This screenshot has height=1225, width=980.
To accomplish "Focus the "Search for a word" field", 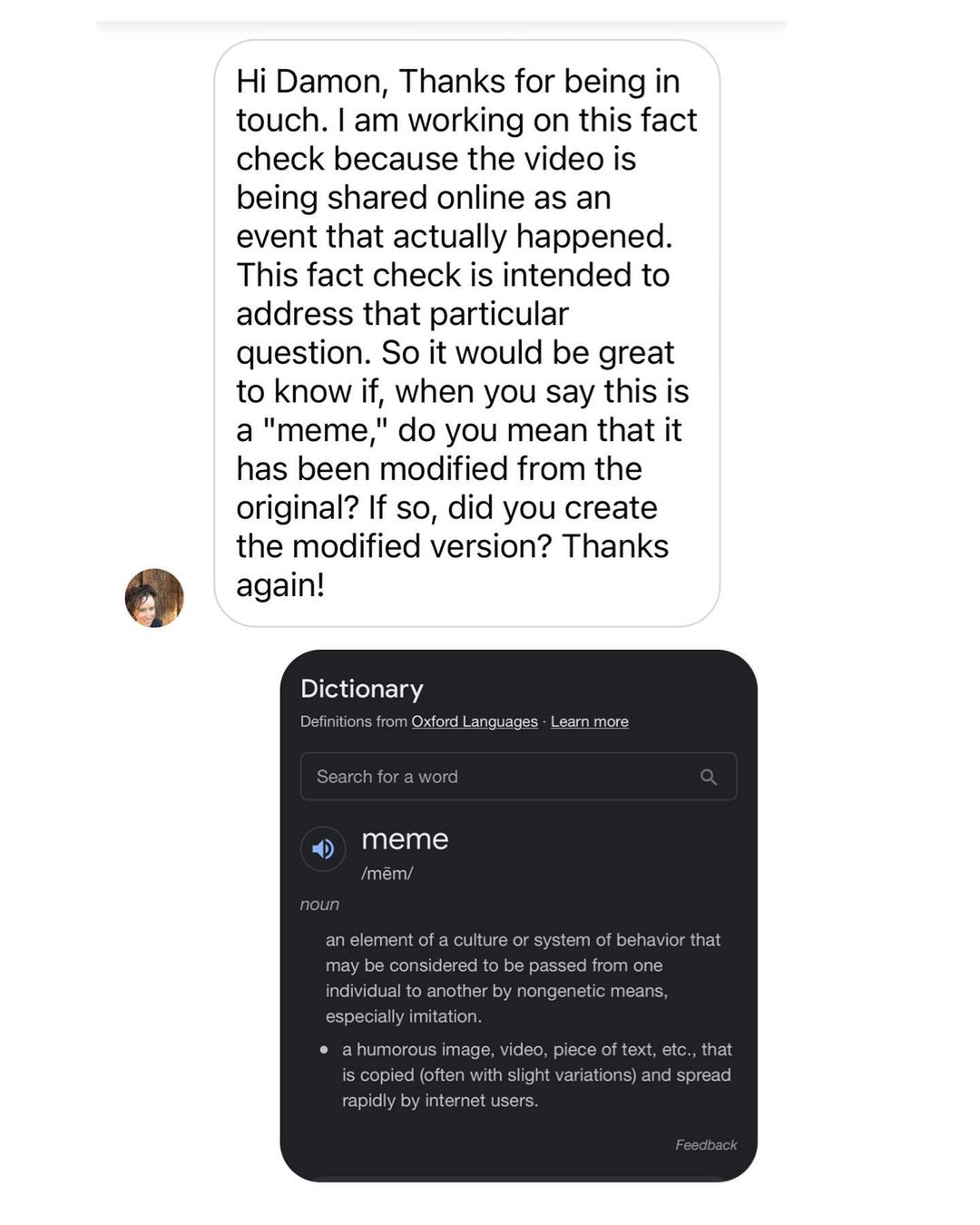I will [x=490, y=777].
